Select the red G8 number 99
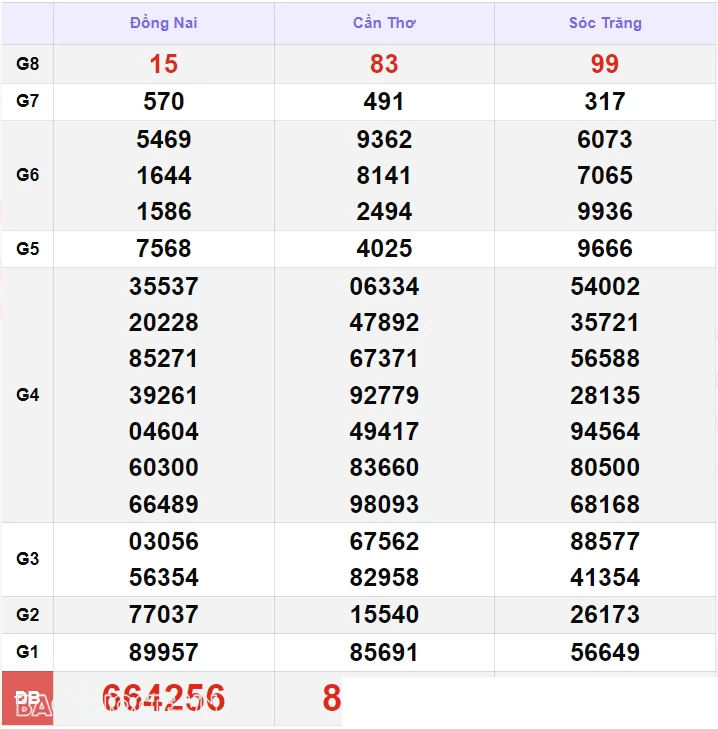718x729 pixels. [x=605, y=64]
